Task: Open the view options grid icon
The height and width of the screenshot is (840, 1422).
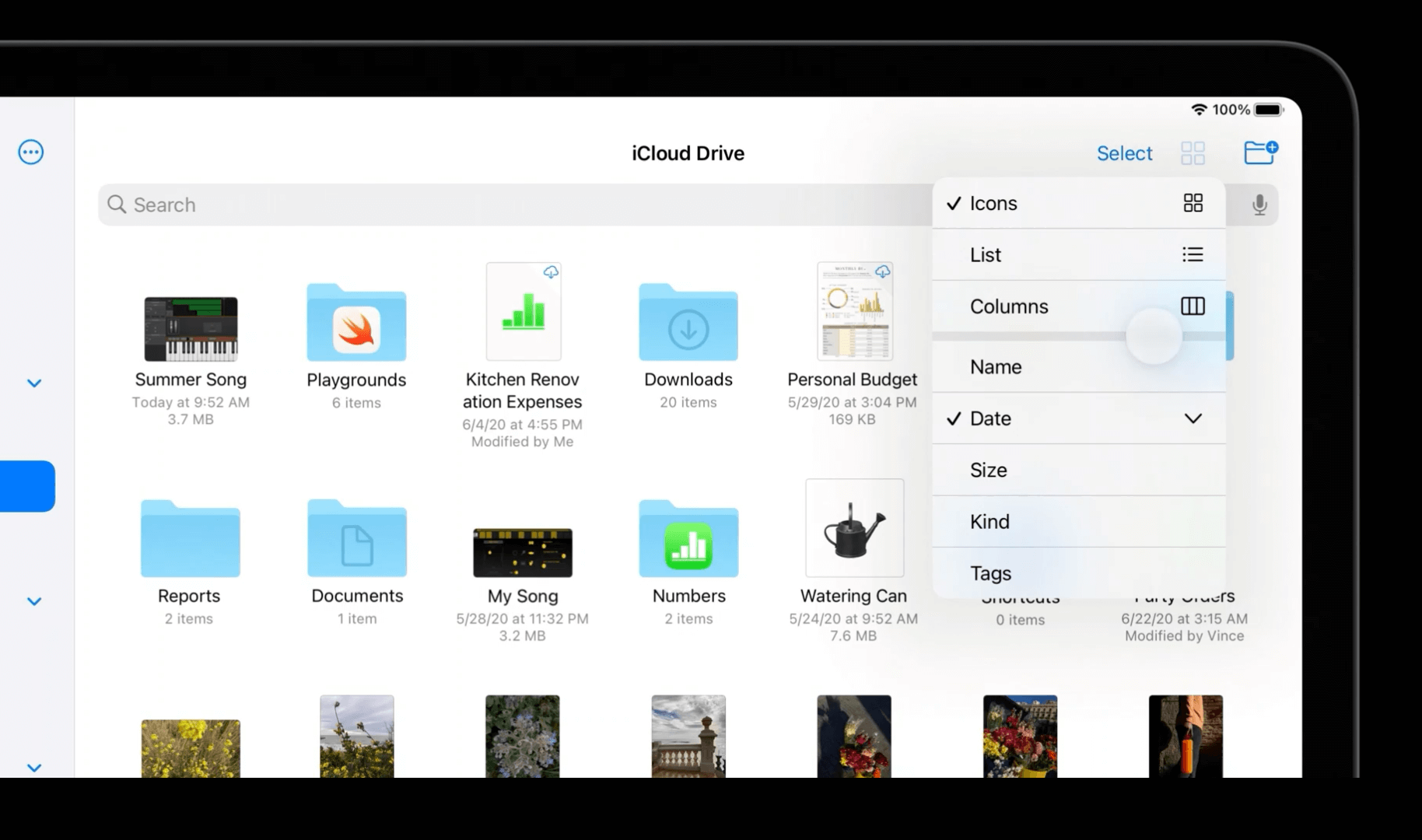Action: pos(1193,153)
